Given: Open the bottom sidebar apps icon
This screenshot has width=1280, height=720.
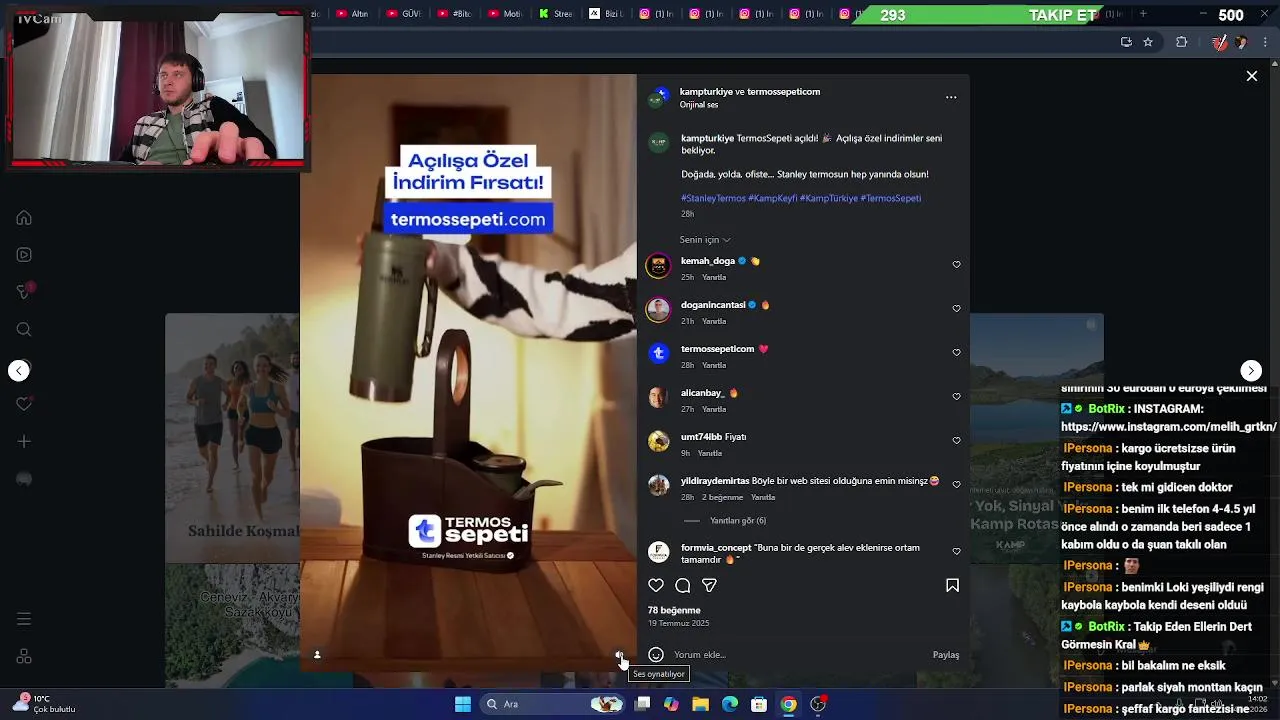Looking at the screenshot, I should (x=24, y=657).
